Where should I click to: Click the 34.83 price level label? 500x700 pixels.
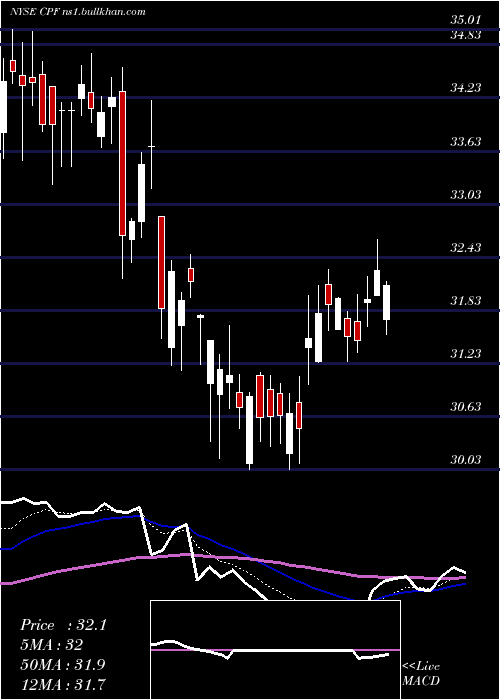[x=466, y=35]
